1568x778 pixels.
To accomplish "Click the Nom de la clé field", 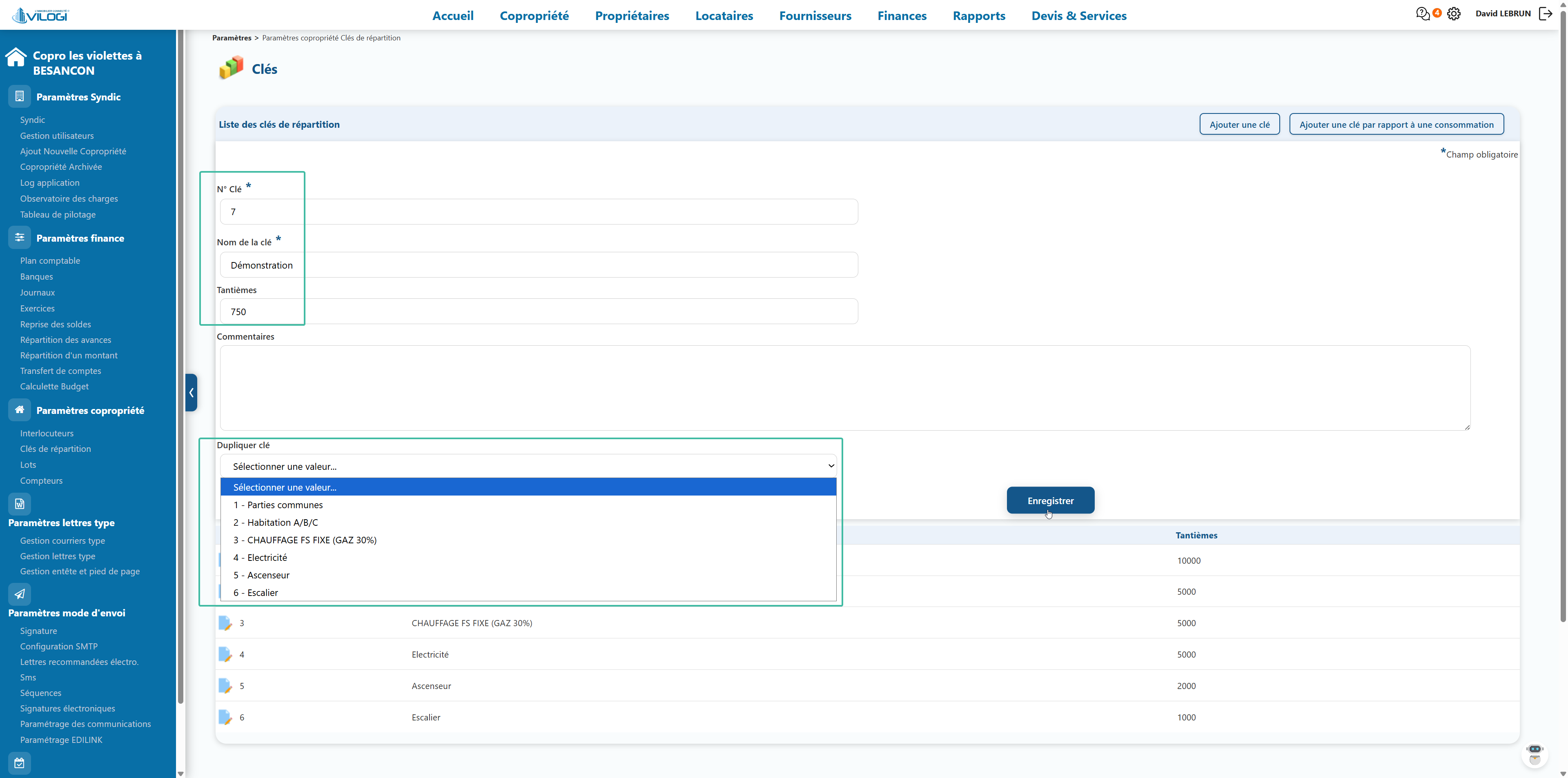I will coord(539,265).
